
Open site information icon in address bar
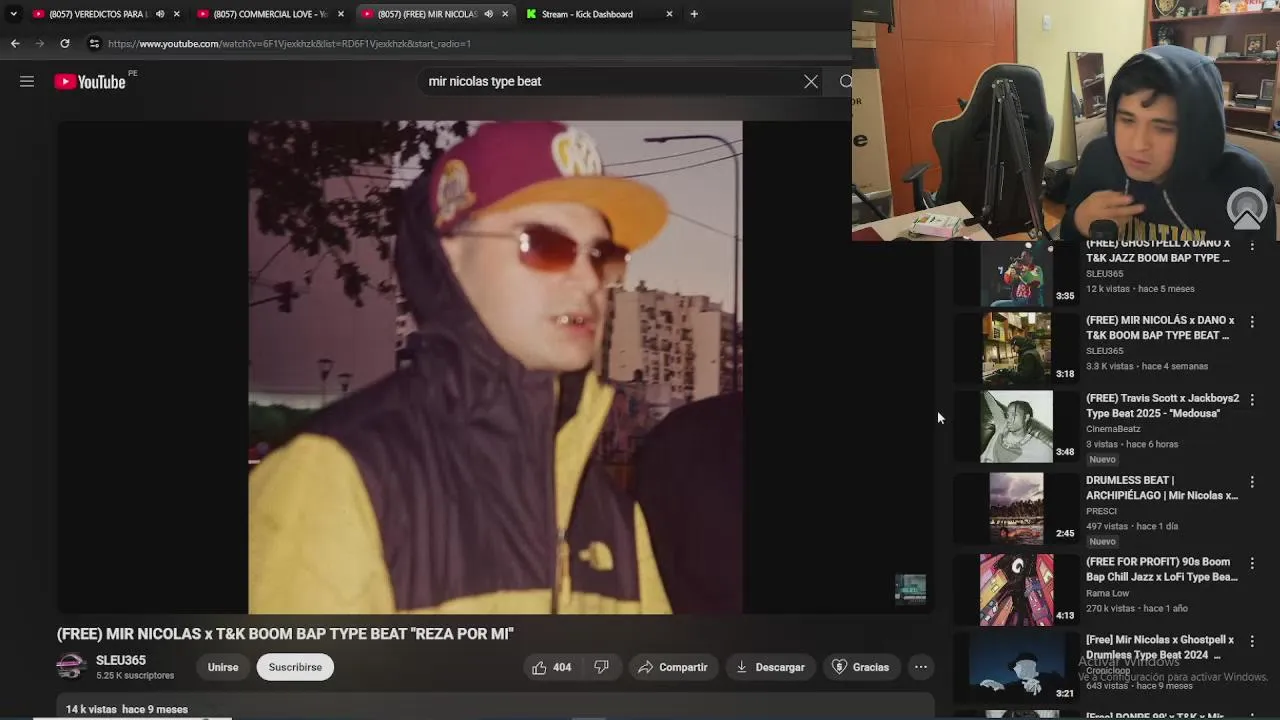coord(94,44)
